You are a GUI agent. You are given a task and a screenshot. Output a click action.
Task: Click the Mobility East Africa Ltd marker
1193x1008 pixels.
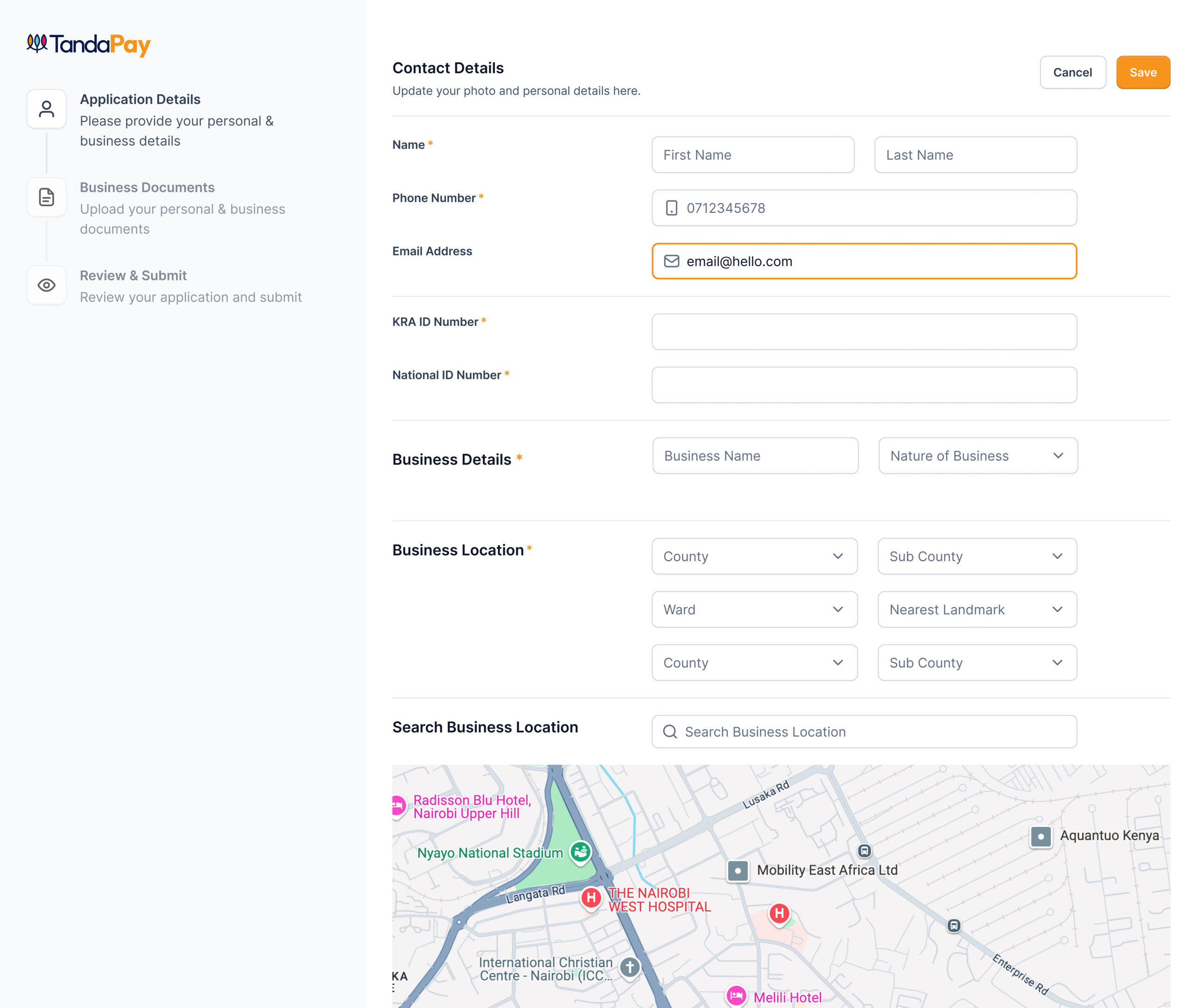pos(738,871)
